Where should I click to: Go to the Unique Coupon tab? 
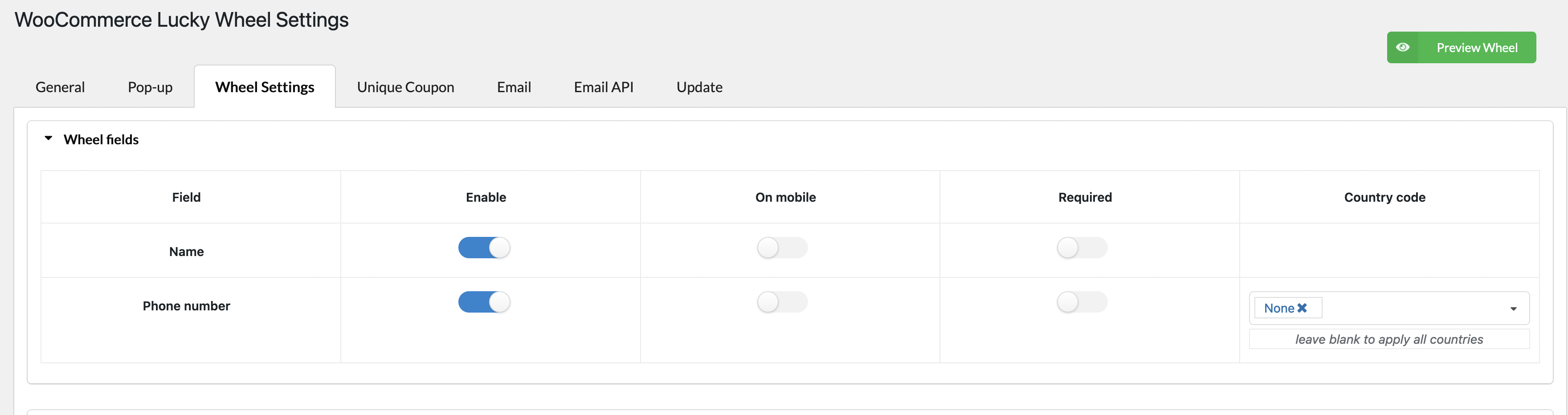(x=405, y=87)
